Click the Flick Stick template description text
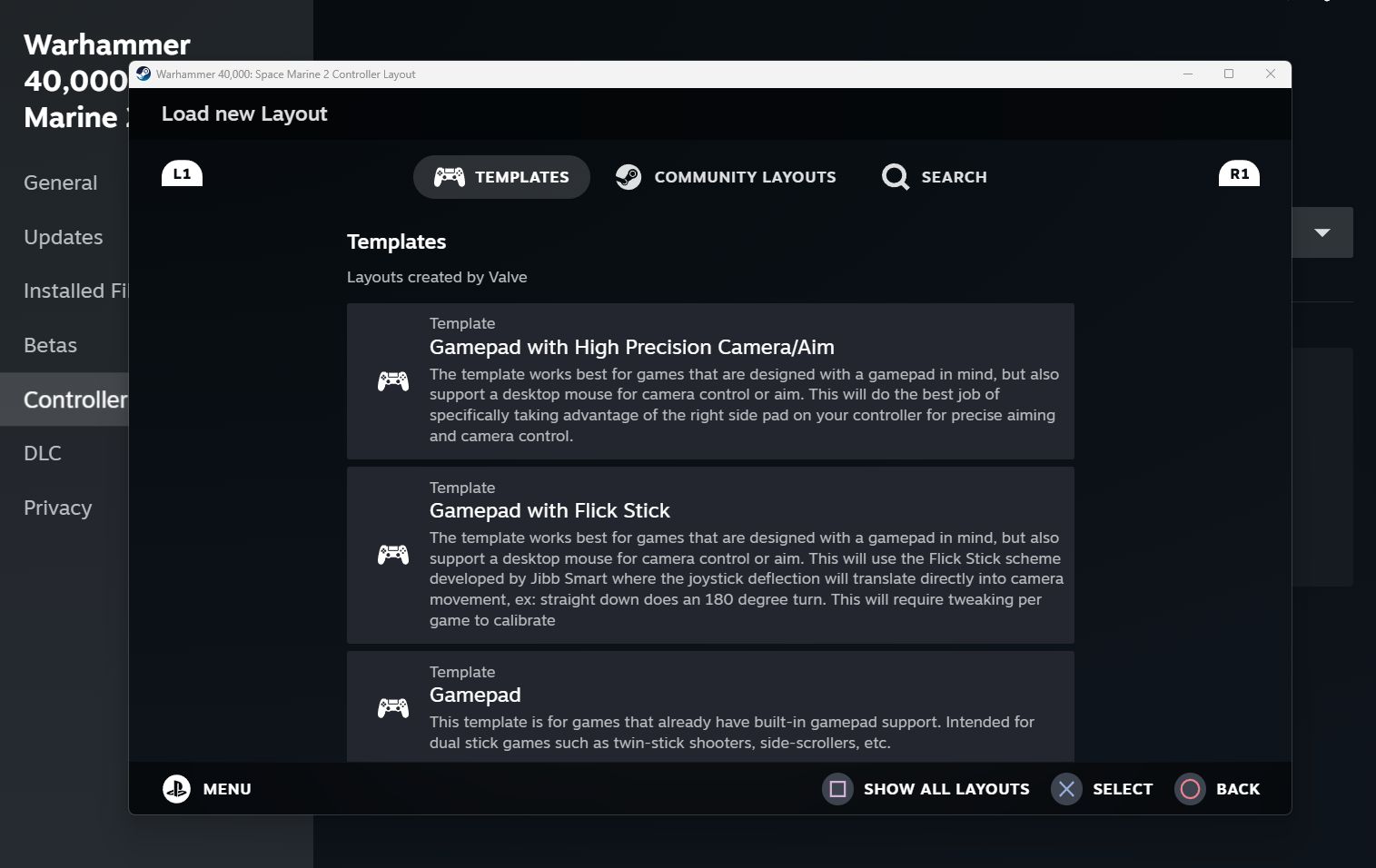This screenshot has height=868, width=1376. (747, 579)
